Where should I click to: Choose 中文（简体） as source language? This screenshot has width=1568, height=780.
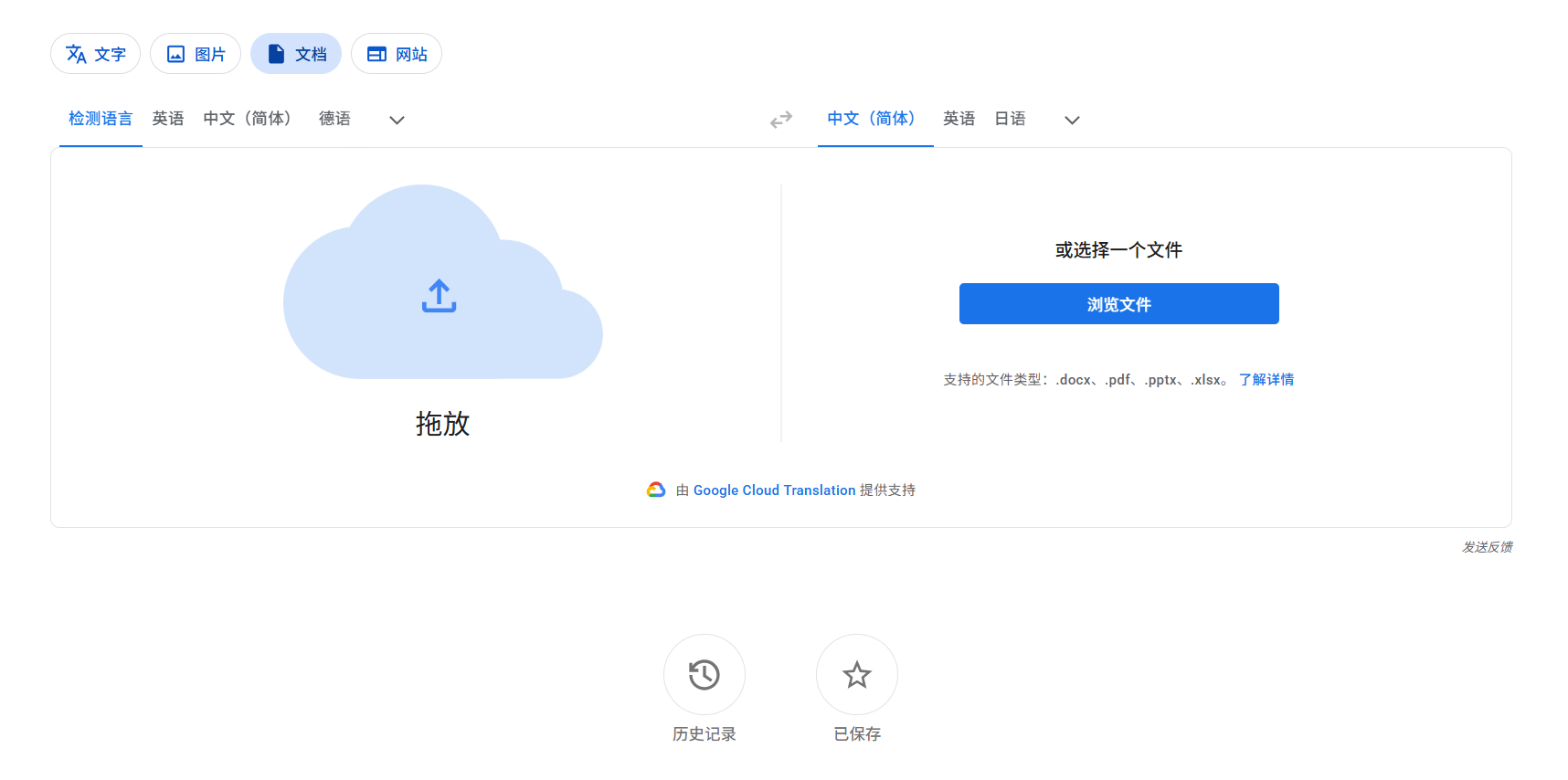click(248, 119)
